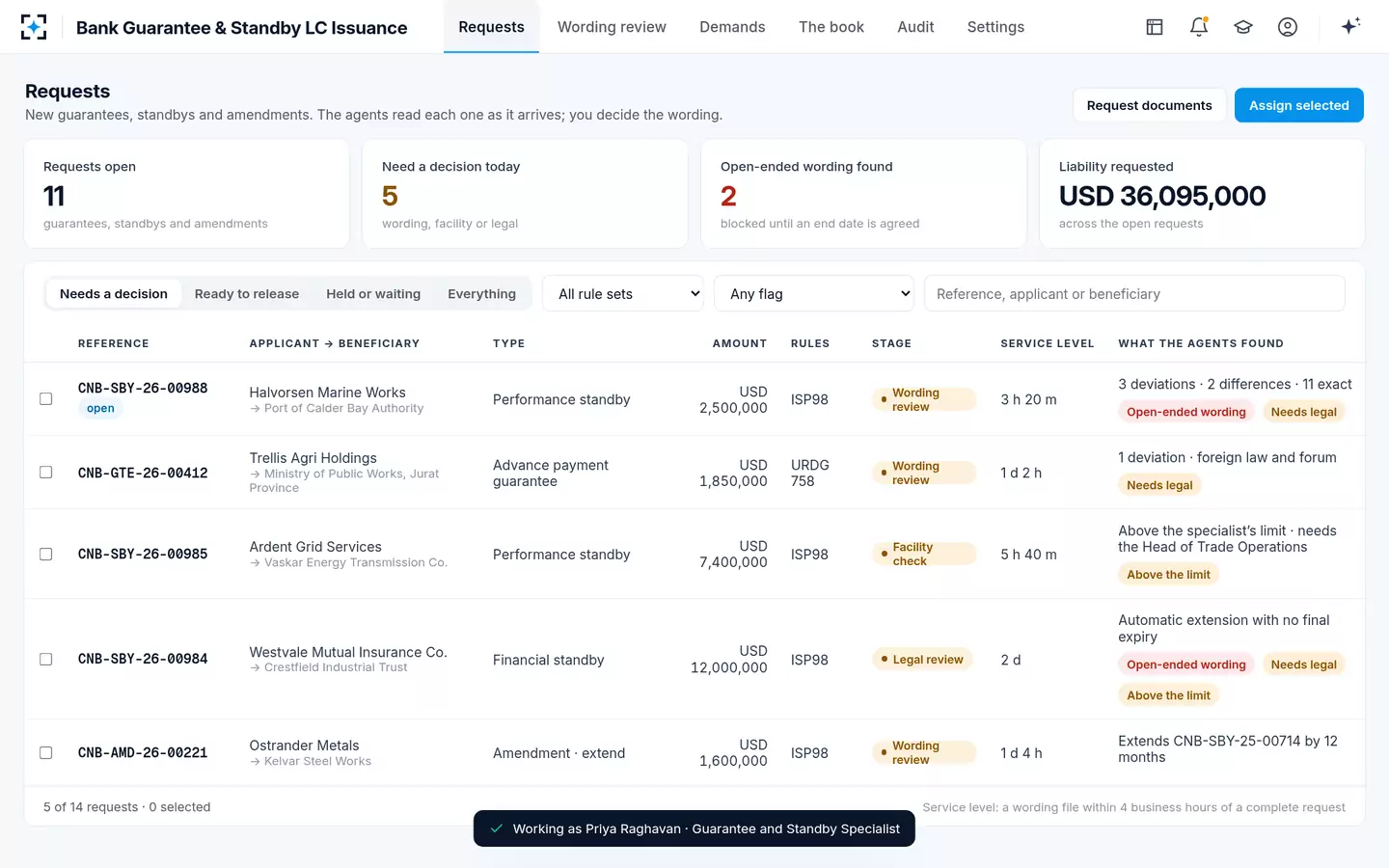The image size is (1389, 868).
Task: Open the graduation cap learning icon
Action: click(1243, 27)
